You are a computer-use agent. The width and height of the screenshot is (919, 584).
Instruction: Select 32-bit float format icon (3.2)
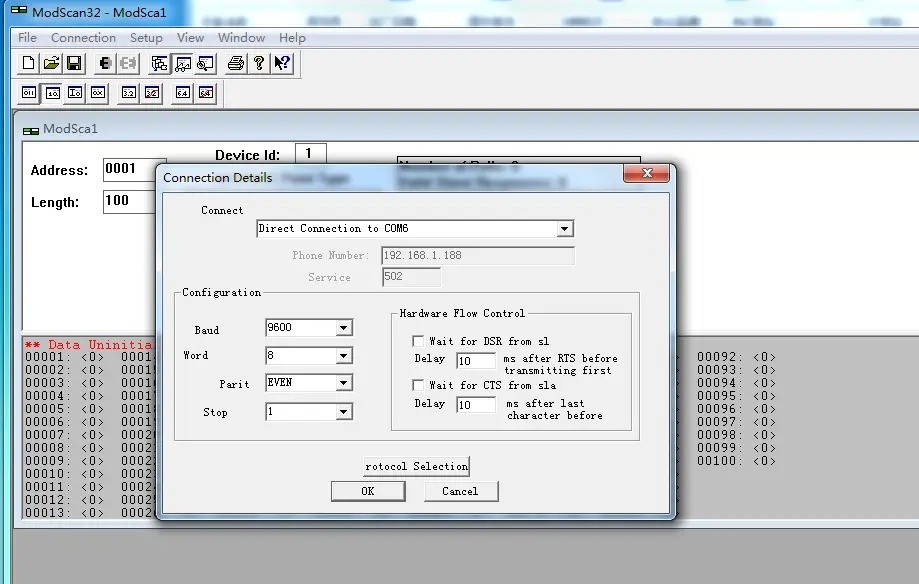[128, 93]
